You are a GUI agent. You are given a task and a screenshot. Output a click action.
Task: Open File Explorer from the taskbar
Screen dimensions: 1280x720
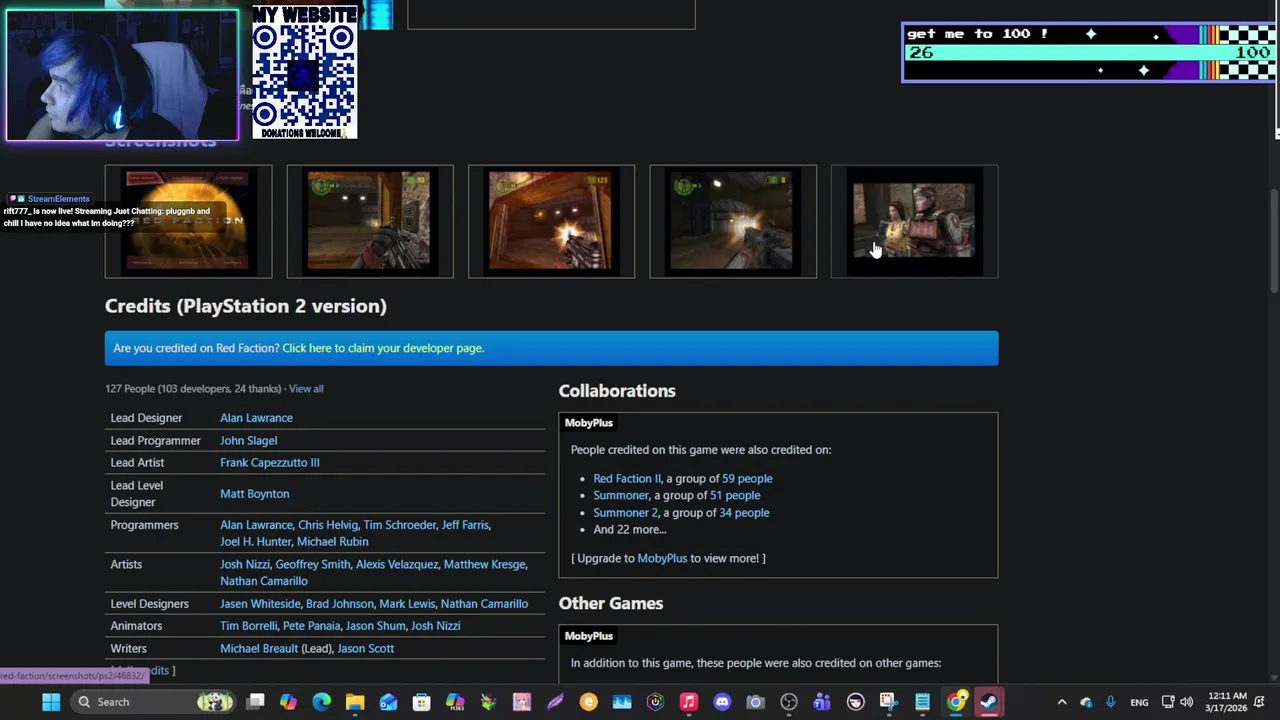[x=355, y=702]
